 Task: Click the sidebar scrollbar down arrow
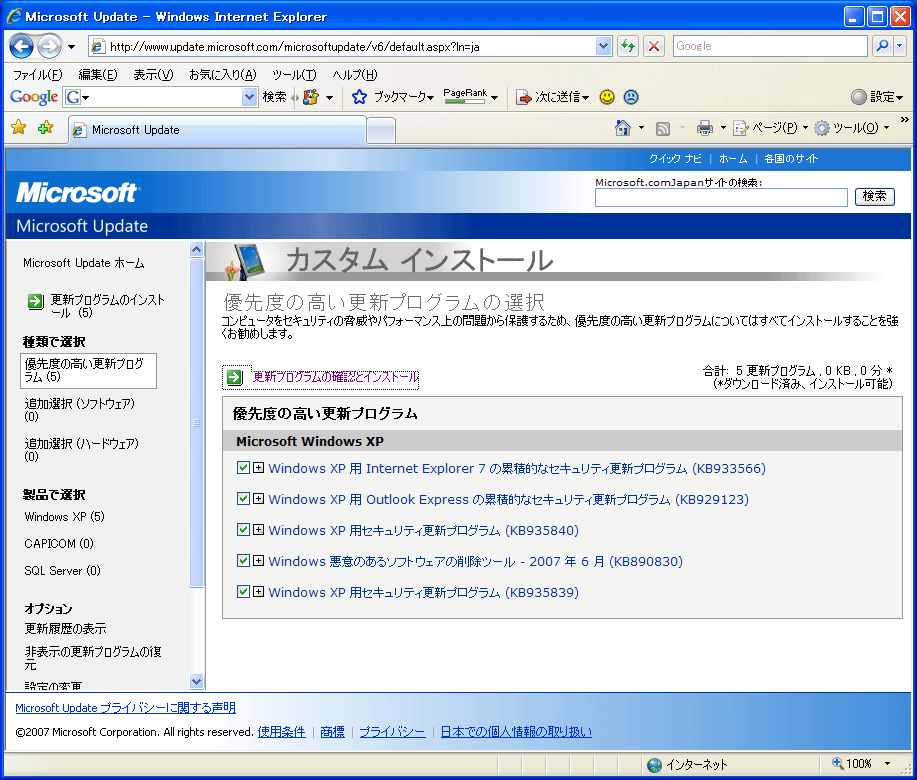196,681
